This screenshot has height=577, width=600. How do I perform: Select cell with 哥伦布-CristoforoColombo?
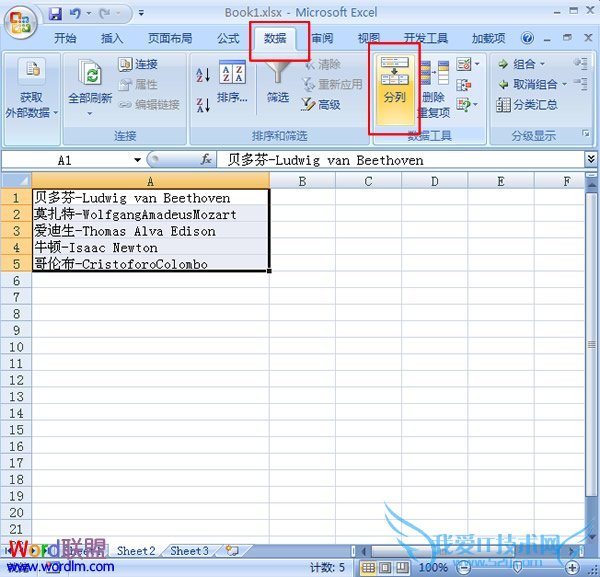tap(150, 264)
